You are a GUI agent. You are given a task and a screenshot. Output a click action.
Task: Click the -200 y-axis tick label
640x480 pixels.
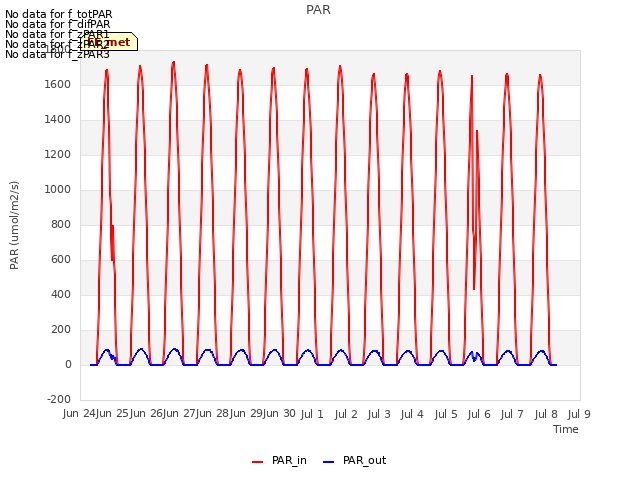tap(59, 400)
